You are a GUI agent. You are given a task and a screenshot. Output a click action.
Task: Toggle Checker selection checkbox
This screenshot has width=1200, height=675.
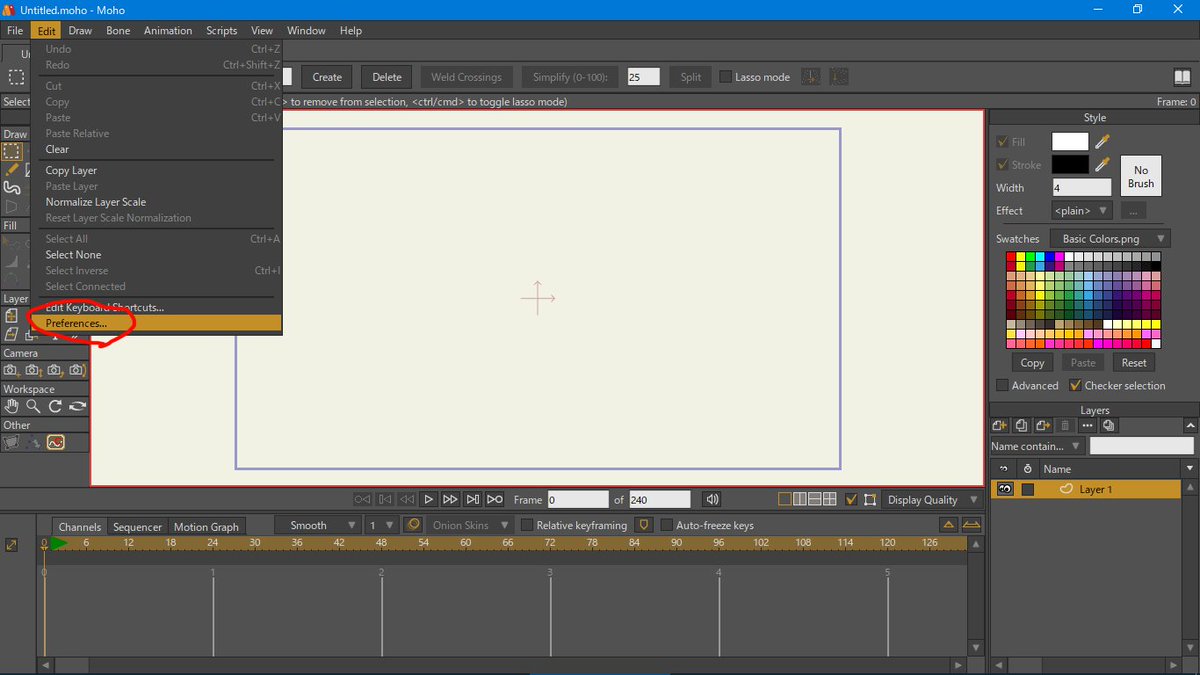point(1076,385)
